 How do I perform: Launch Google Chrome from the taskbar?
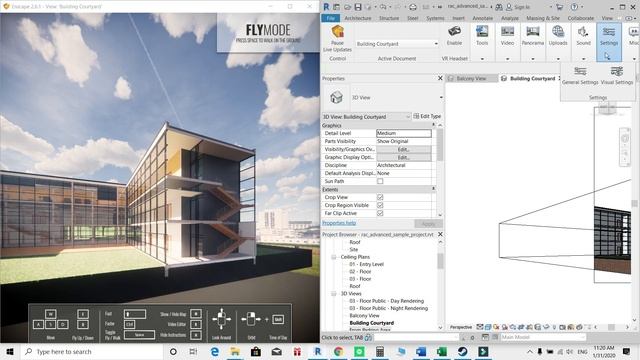(x=338, y=351)
